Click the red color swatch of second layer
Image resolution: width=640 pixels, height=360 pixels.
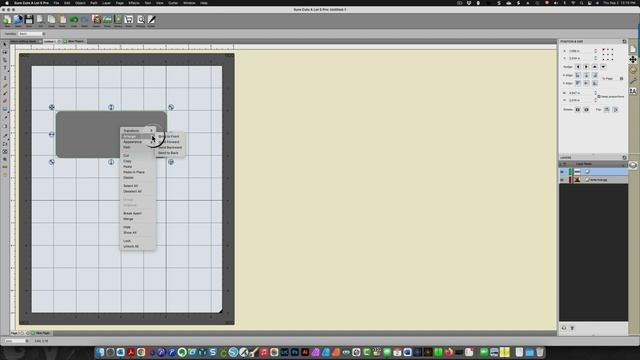pyautogui.click(x=571, y=180)
